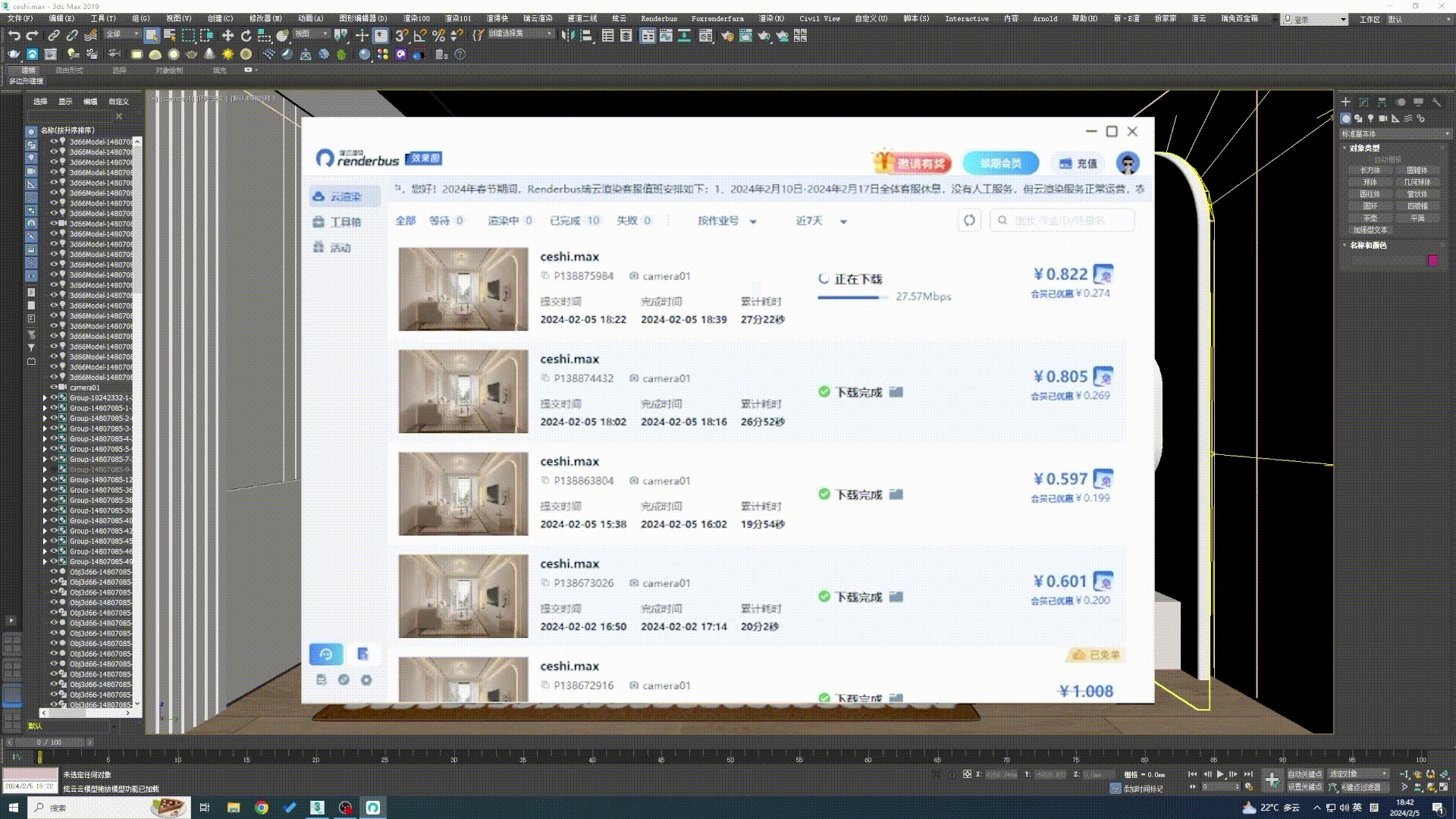Click the 球体 sphere primitive button
The height and width of the screenshot is (819, 1456).
(x=1370, y=182)
